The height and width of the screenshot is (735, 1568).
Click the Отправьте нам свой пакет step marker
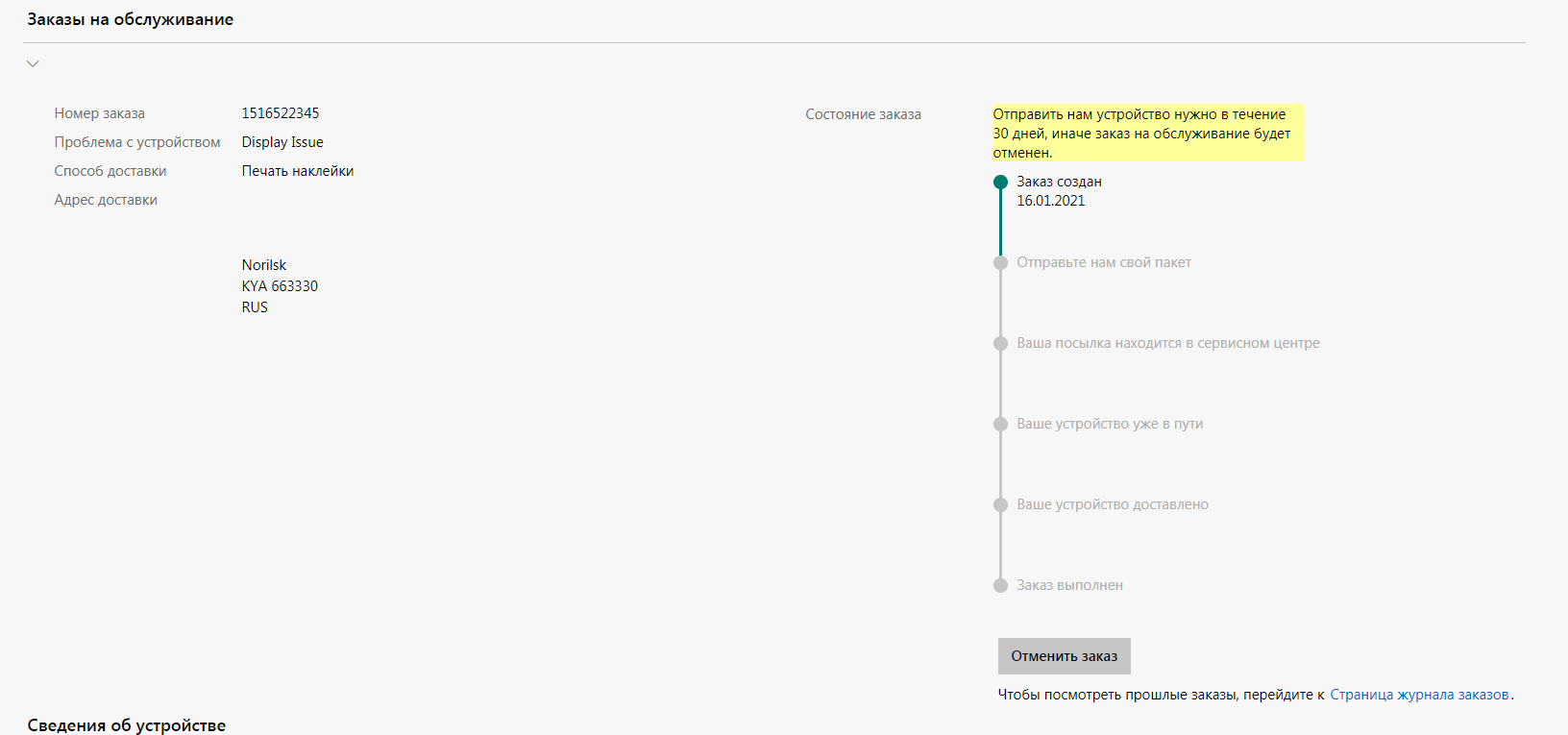coord(1000,262)
